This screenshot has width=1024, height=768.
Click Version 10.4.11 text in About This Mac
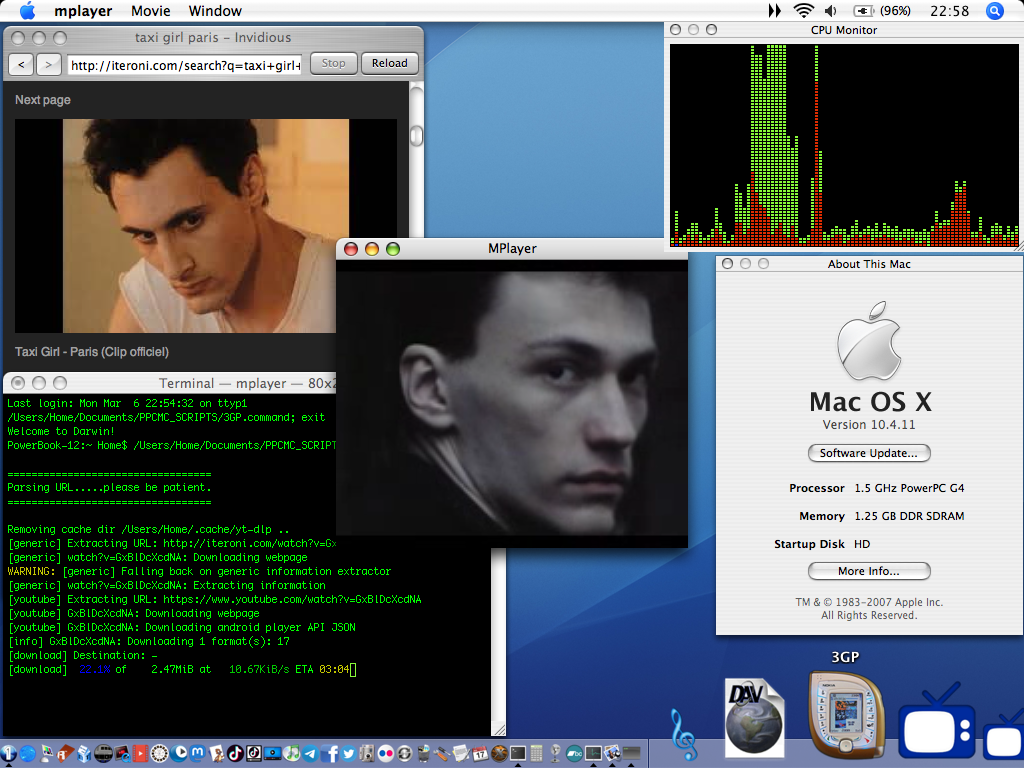pyautogui.click(x=869, y=424)
